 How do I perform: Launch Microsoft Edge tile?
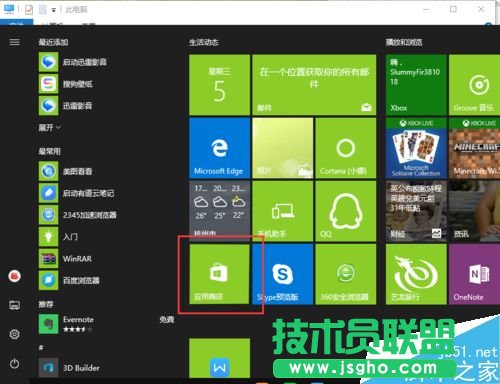pyautogui.click(x=219, y=148)
